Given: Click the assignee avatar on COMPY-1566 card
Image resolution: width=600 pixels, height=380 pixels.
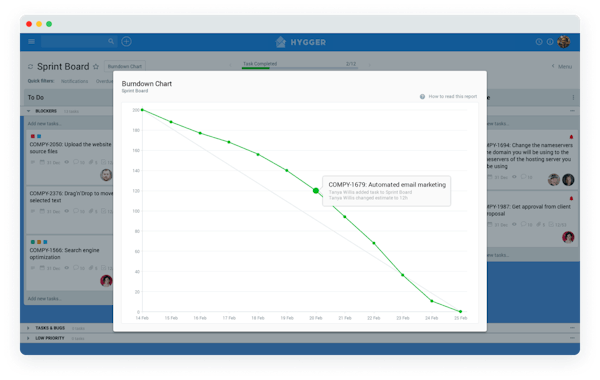Looking at the screenshot, I should coord(106,281).
